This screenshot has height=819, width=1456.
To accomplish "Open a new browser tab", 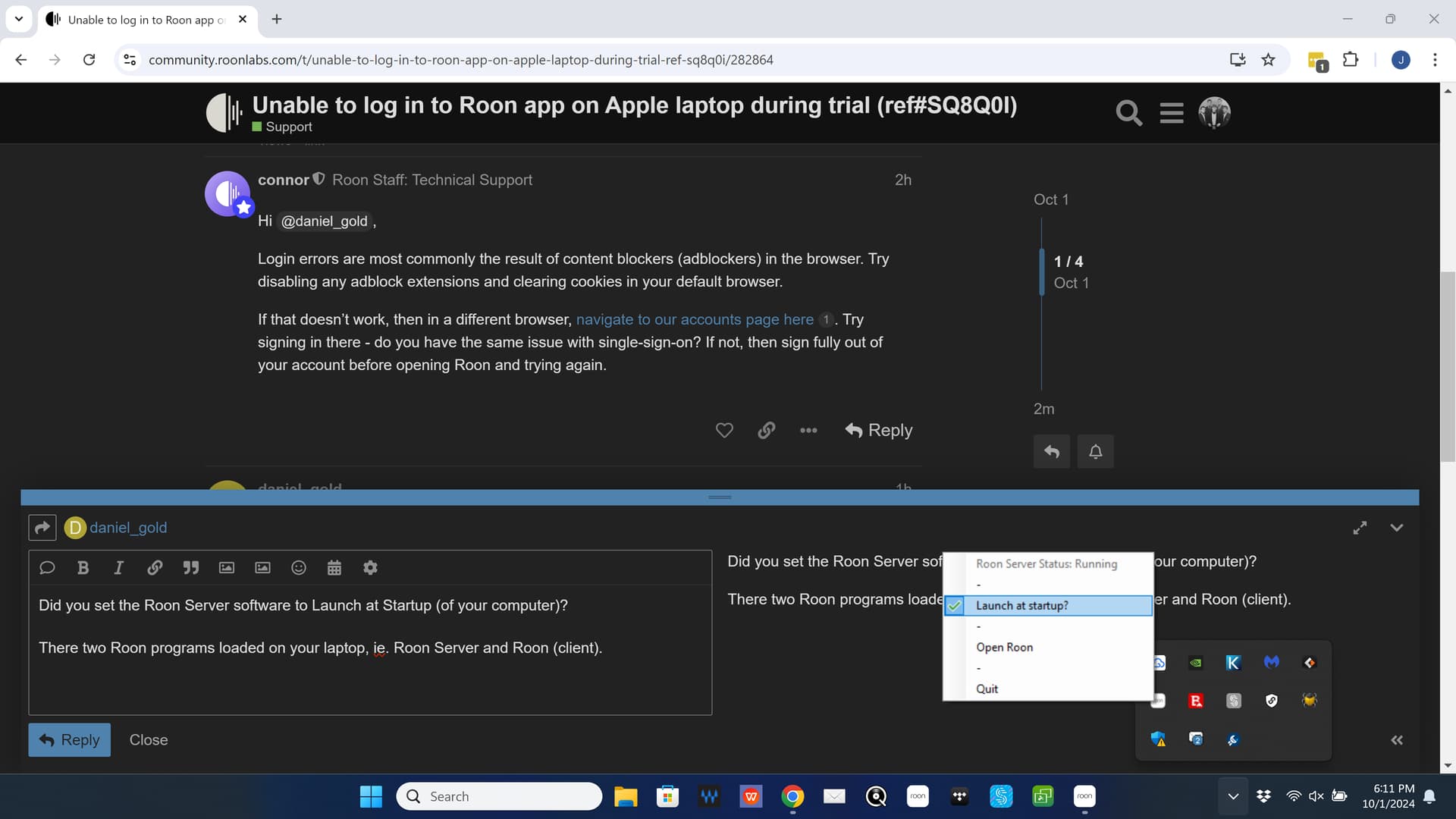I will tap(277, 19).
